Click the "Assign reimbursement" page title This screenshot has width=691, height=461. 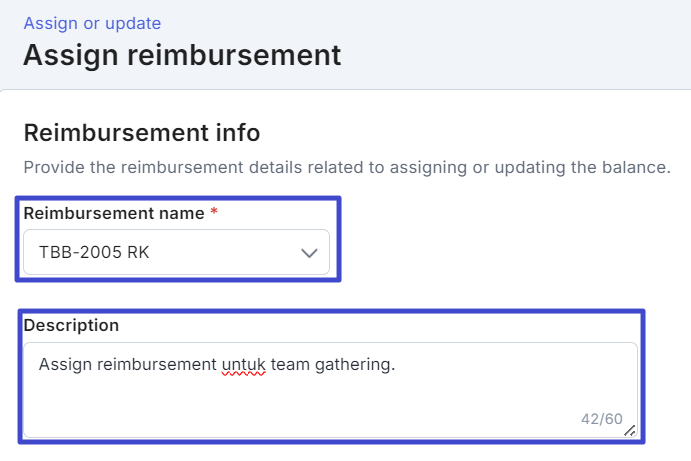[x=182, y=56]
